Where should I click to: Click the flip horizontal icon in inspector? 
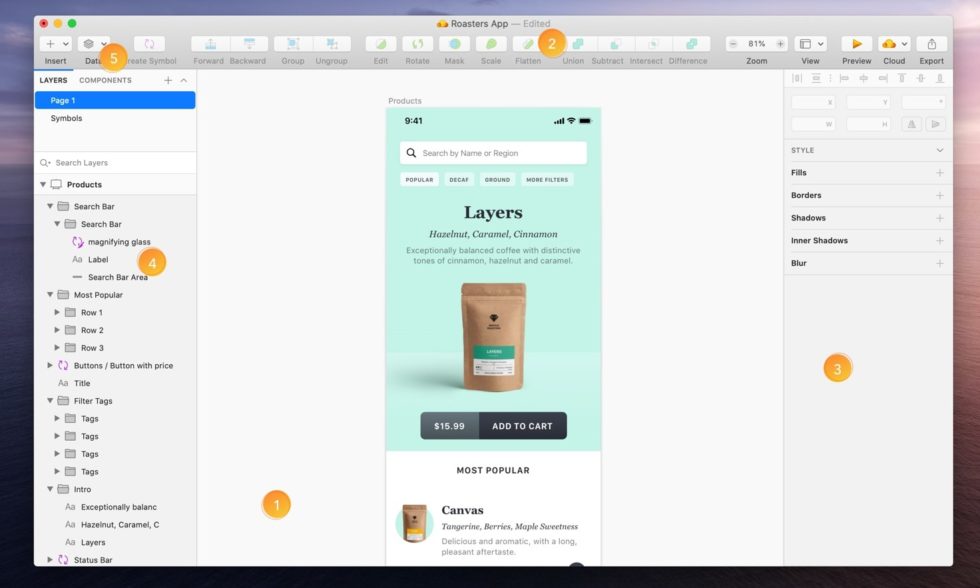pos(912,124)
